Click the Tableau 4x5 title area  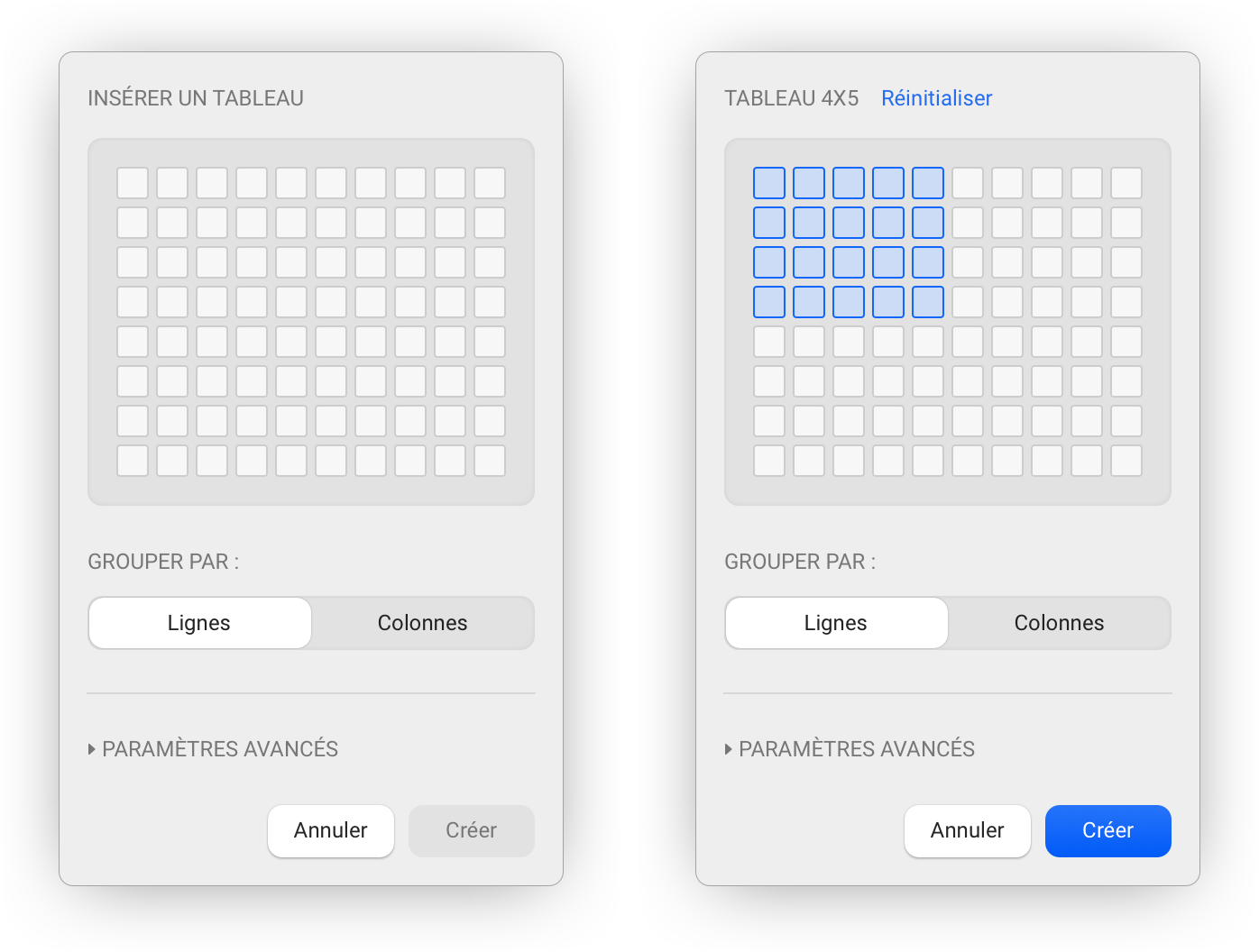pos(792,98)
